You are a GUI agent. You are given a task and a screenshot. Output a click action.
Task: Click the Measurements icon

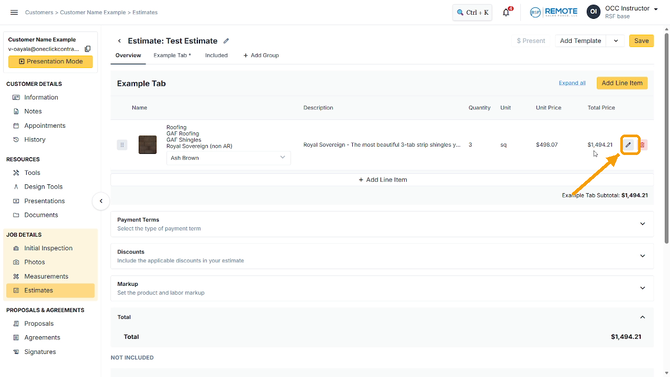pyautogui.click(x=16, y=277)
